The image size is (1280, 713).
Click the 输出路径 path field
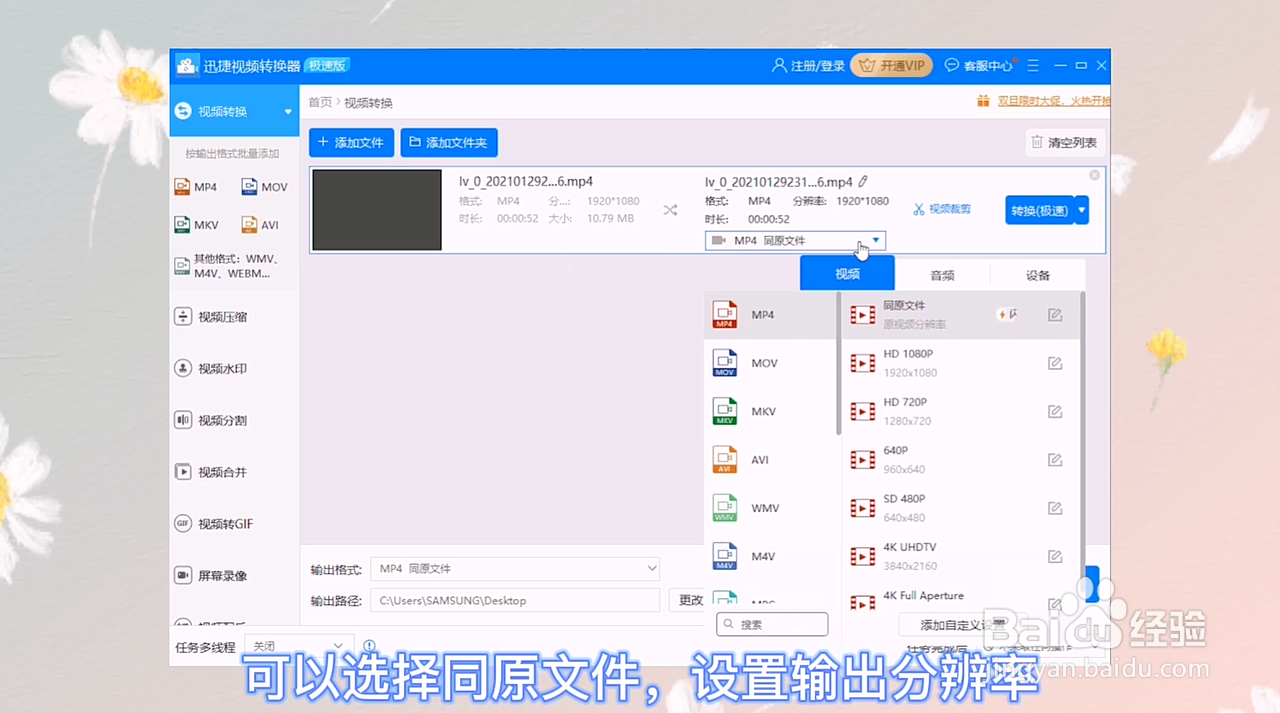515,600
